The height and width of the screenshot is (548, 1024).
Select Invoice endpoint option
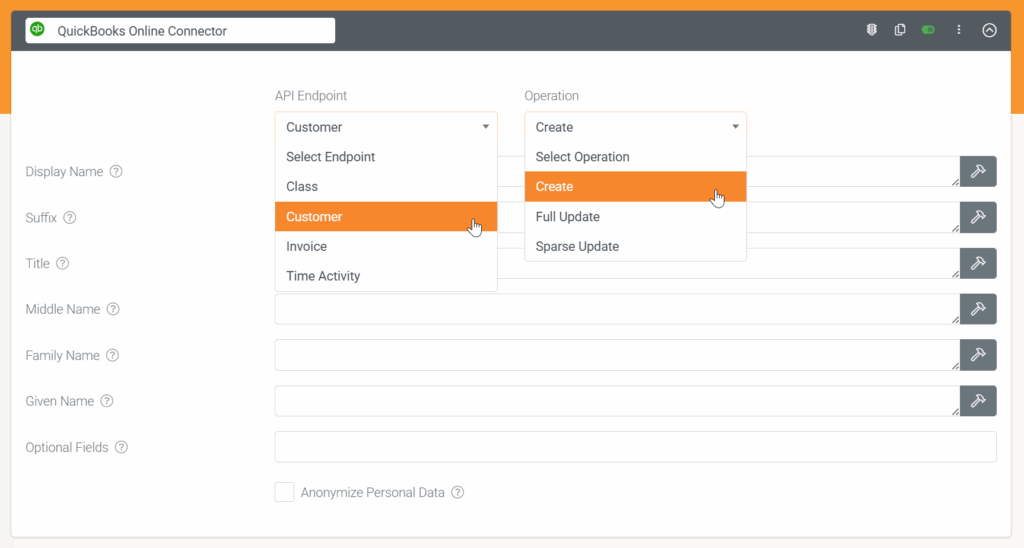tap(386, 246)
